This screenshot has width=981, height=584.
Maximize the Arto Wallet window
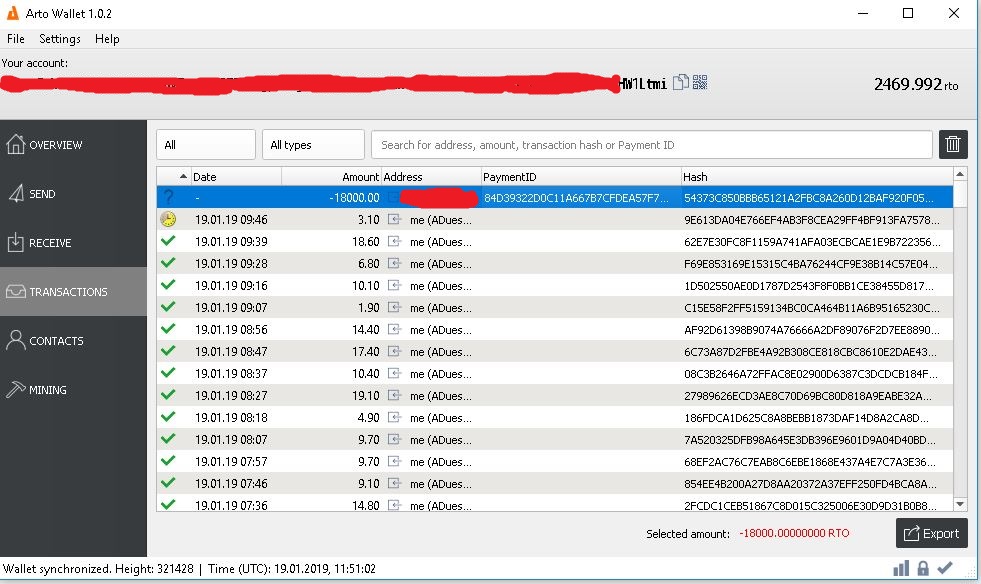908,13
